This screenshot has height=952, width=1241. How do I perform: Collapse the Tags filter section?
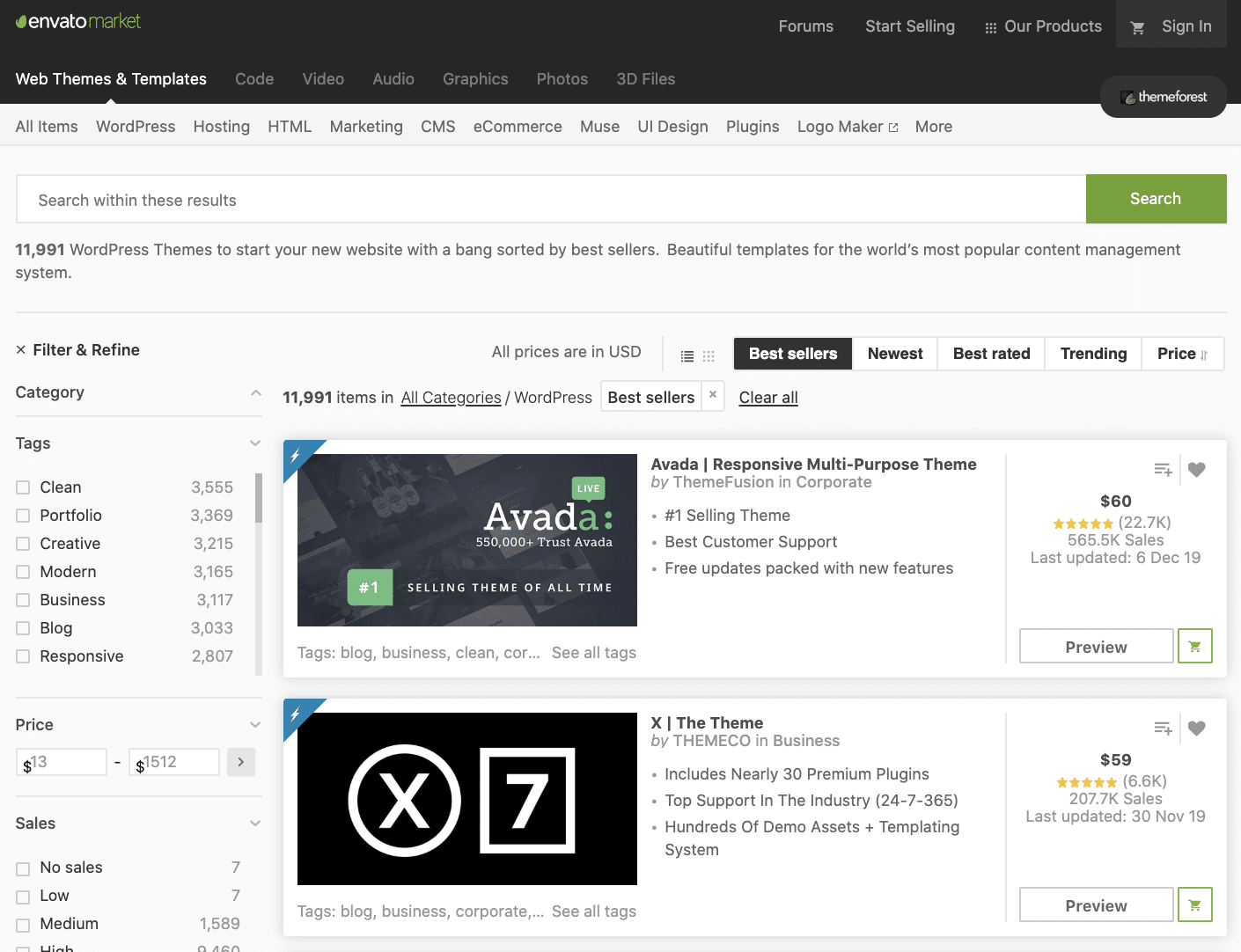coord(255,443)
